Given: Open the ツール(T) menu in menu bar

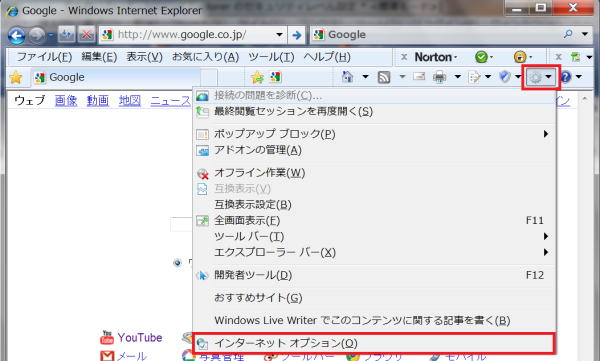Looking at the screenshot, I should (271, 57).
